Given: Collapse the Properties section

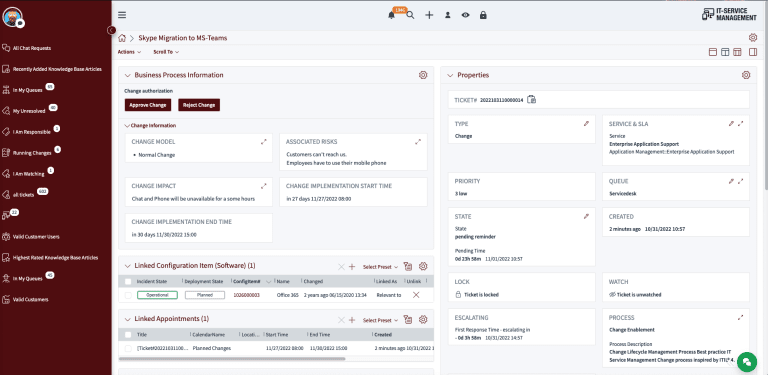Looking at the screenshot, I should click(x=450, y=75).
